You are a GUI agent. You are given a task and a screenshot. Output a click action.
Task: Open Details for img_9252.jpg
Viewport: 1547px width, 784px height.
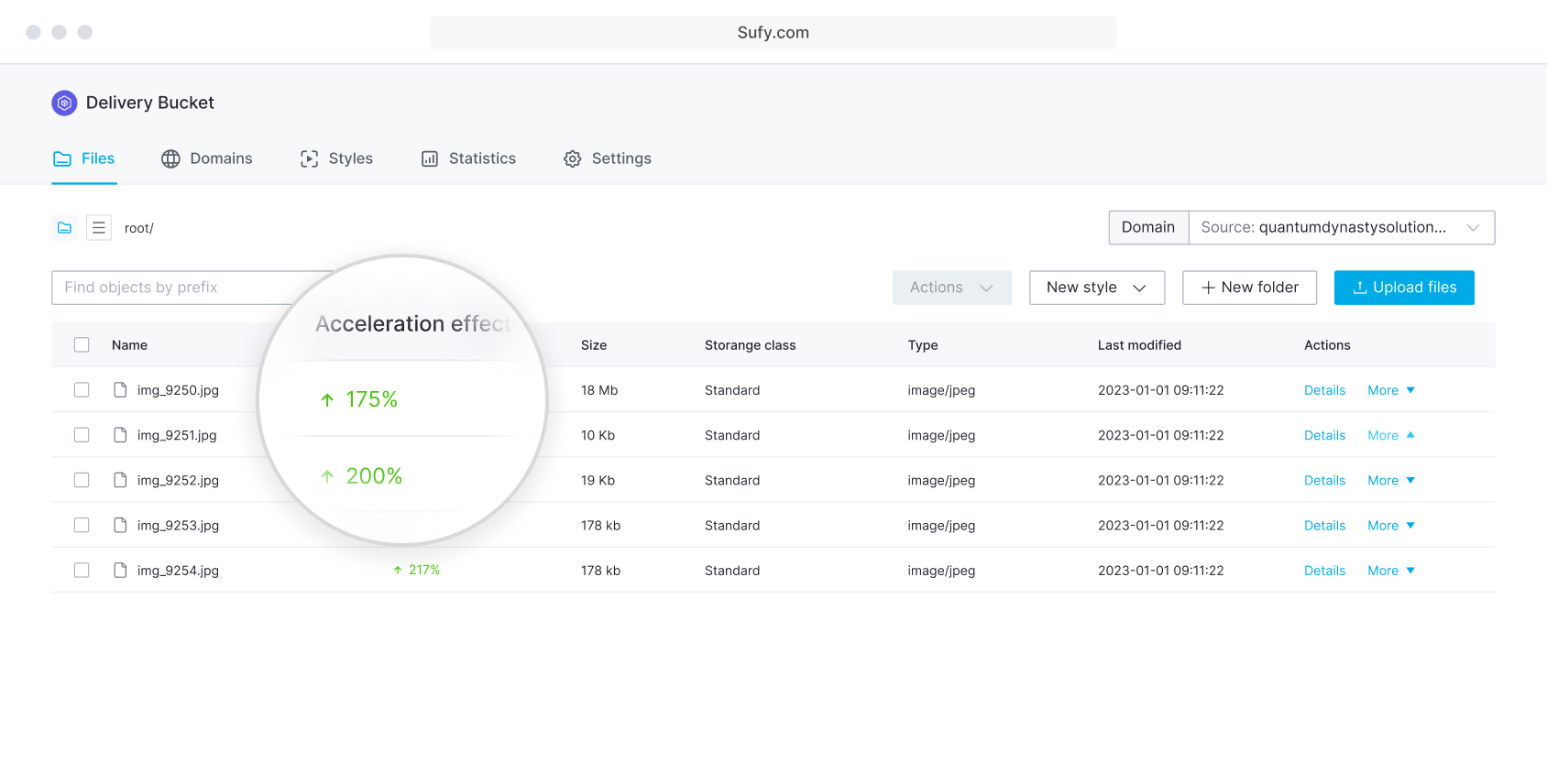[x=1324, y=480]
